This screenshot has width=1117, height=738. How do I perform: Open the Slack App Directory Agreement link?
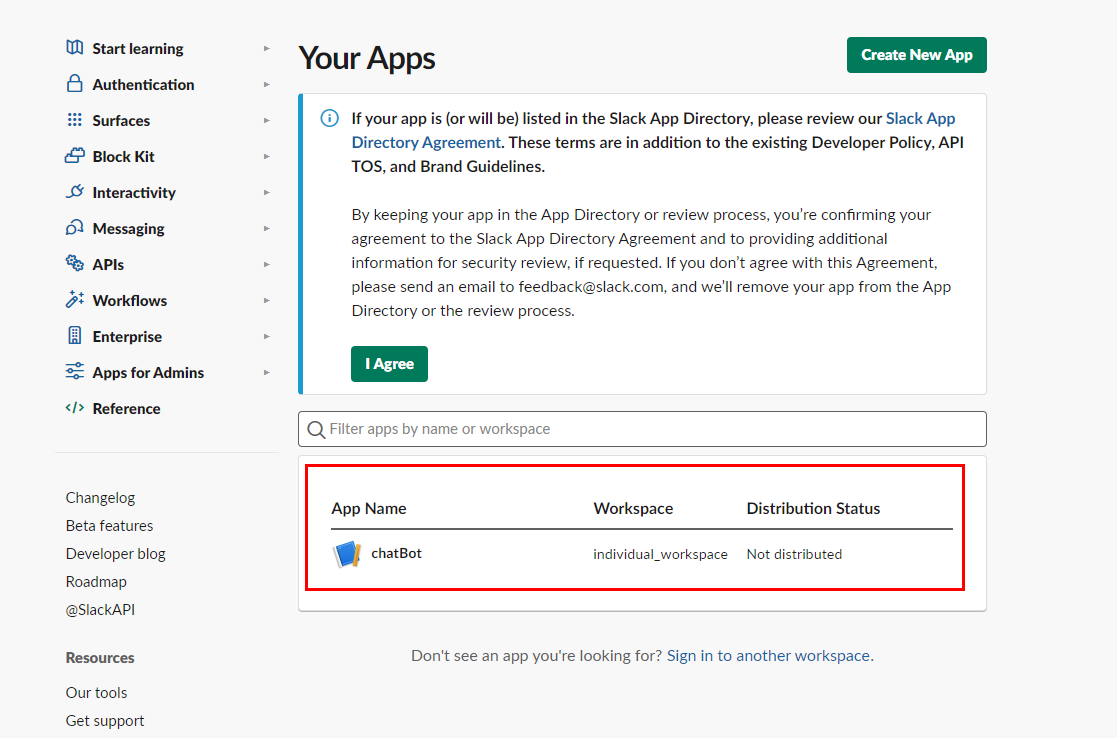[x=426, y=142]
